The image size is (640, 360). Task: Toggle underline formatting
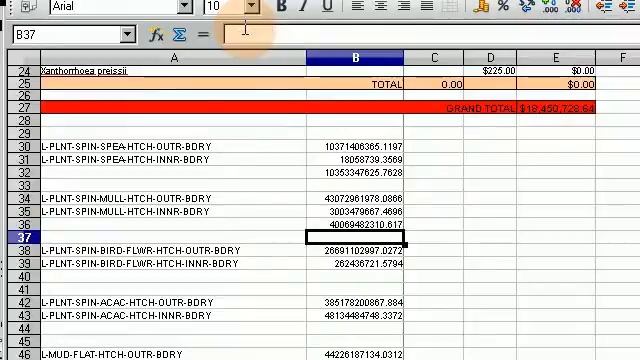pyautogui.click(x=327, y=6)
